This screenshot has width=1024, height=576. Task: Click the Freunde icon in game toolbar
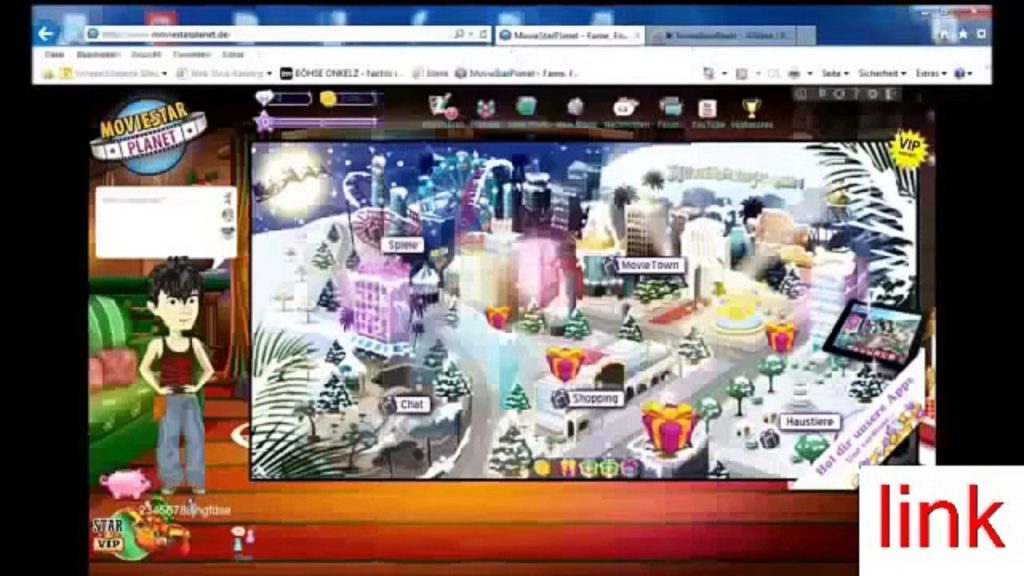coord(485,108)
